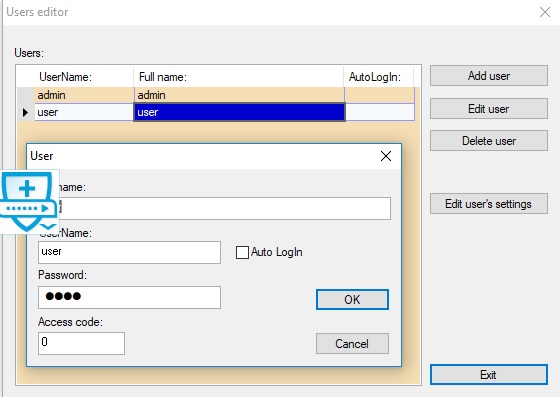Click AutoLogIn cell in admin row
The height and width of the screenshot is (397, 560).
380,95
